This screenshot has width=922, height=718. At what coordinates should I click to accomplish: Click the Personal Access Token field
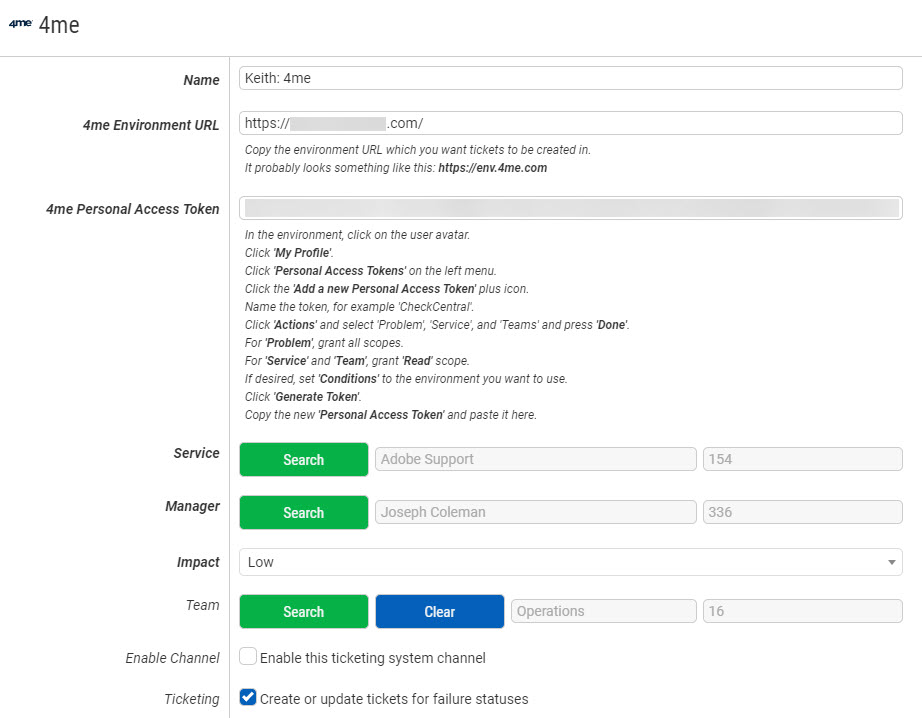click(x=570, y=208)
